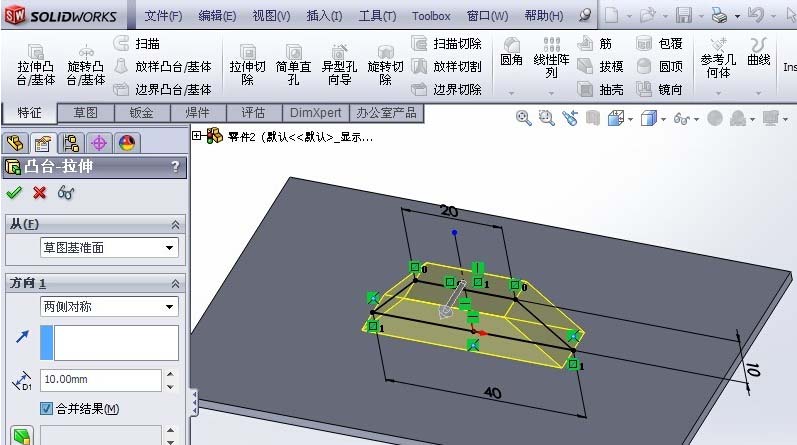This screenshot has height=445, width=797.
Task: Open the draft direction icon button below 合并结果
Action: point(21,435)
